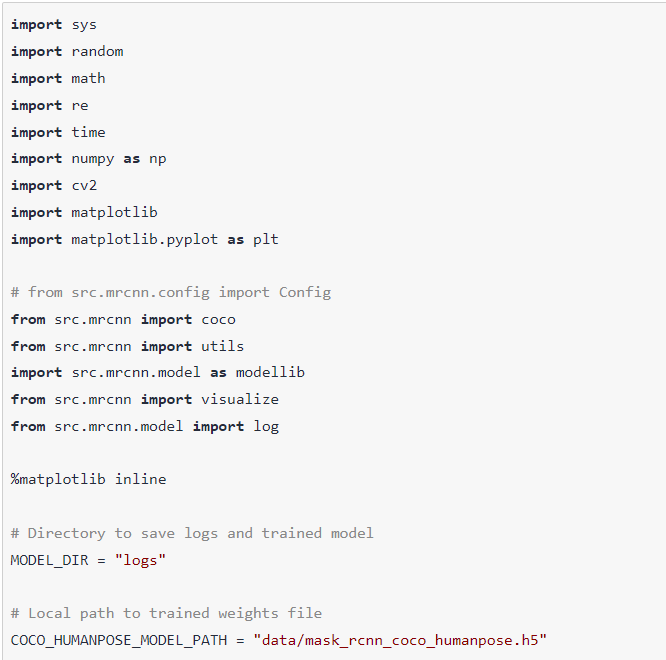Click the 'import re' line

(x=49, y=105)
